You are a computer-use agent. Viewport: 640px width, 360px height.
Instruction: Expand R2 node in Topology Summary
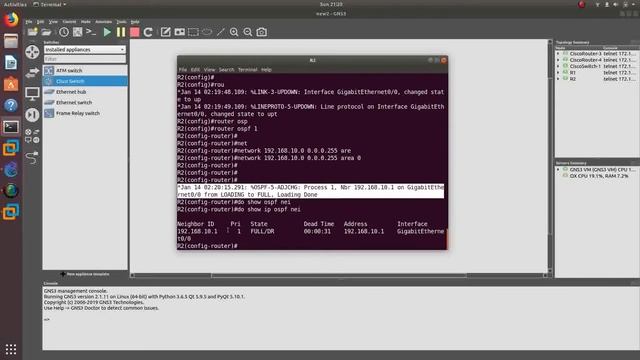(558, 79)
